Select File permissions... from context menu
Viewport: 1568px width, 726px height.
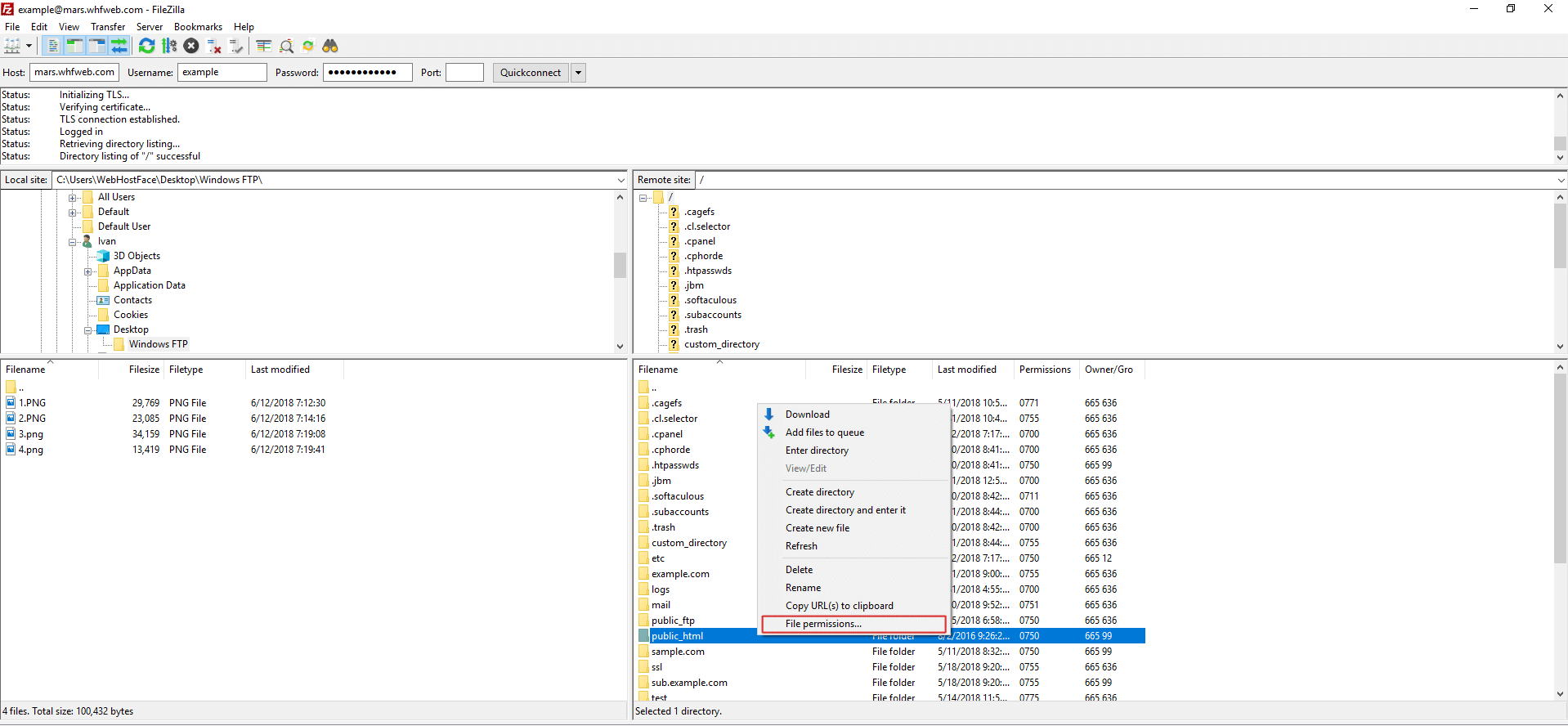[x=853, y=624]
